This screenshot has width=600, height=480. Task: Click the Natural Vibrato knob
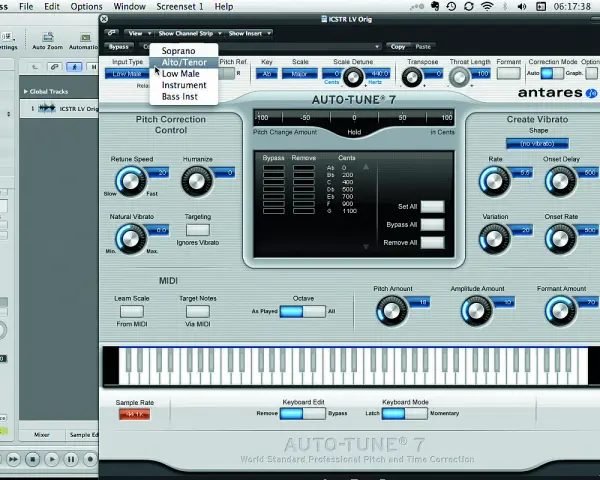click(130, 239)
